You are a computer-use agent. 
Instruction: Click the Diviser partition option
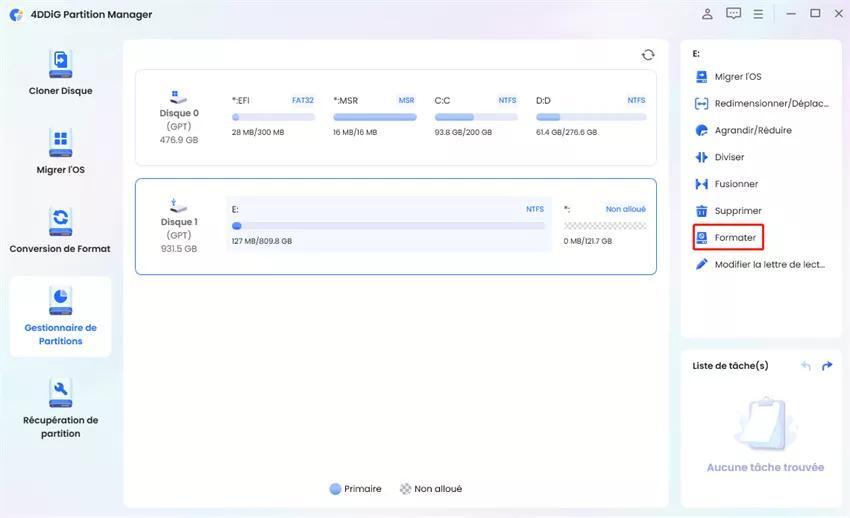(x=729, y=157)
